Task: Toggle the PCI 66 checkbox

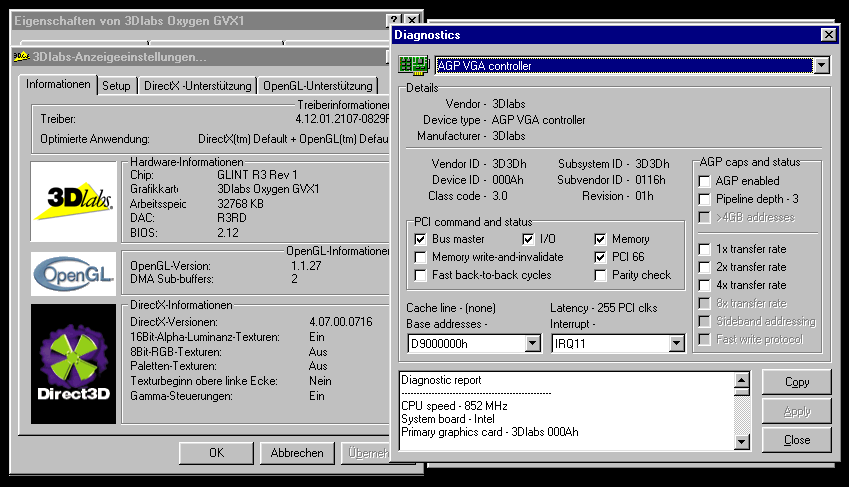Action: point(600,257)
